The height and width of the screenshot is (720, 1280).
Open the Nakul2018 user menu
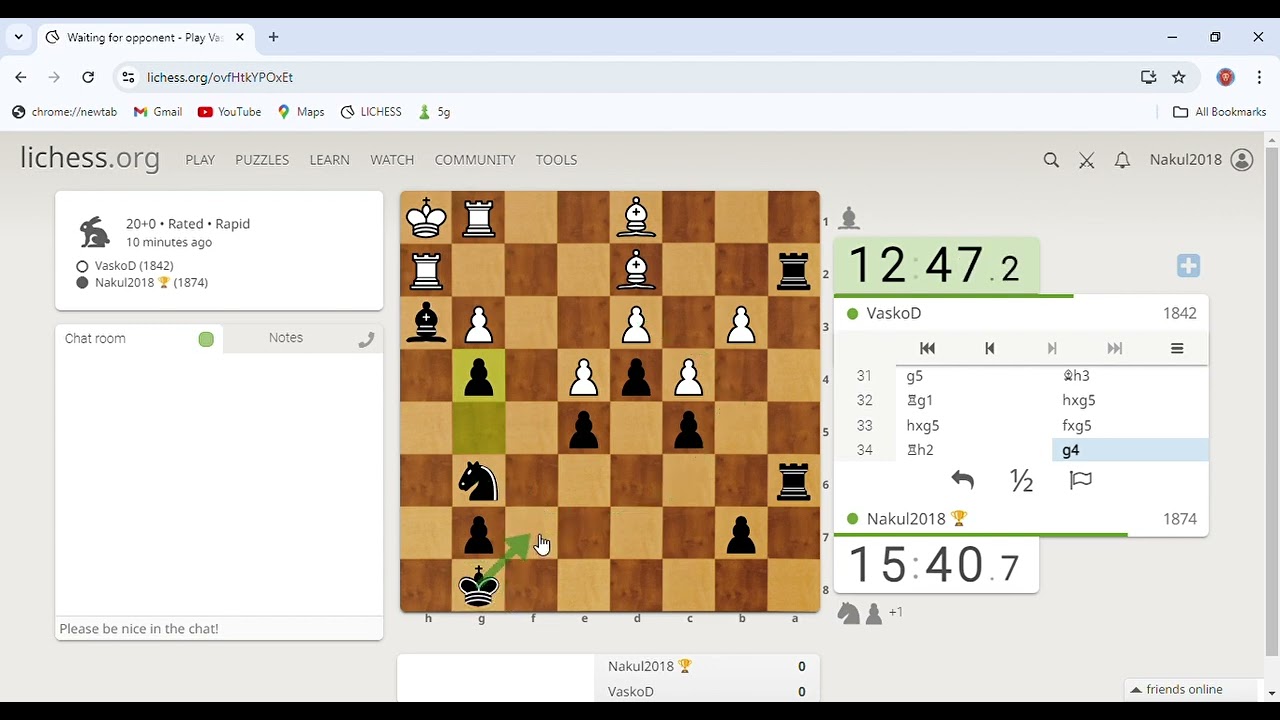pyautogui.click(x=1201, y=160)
